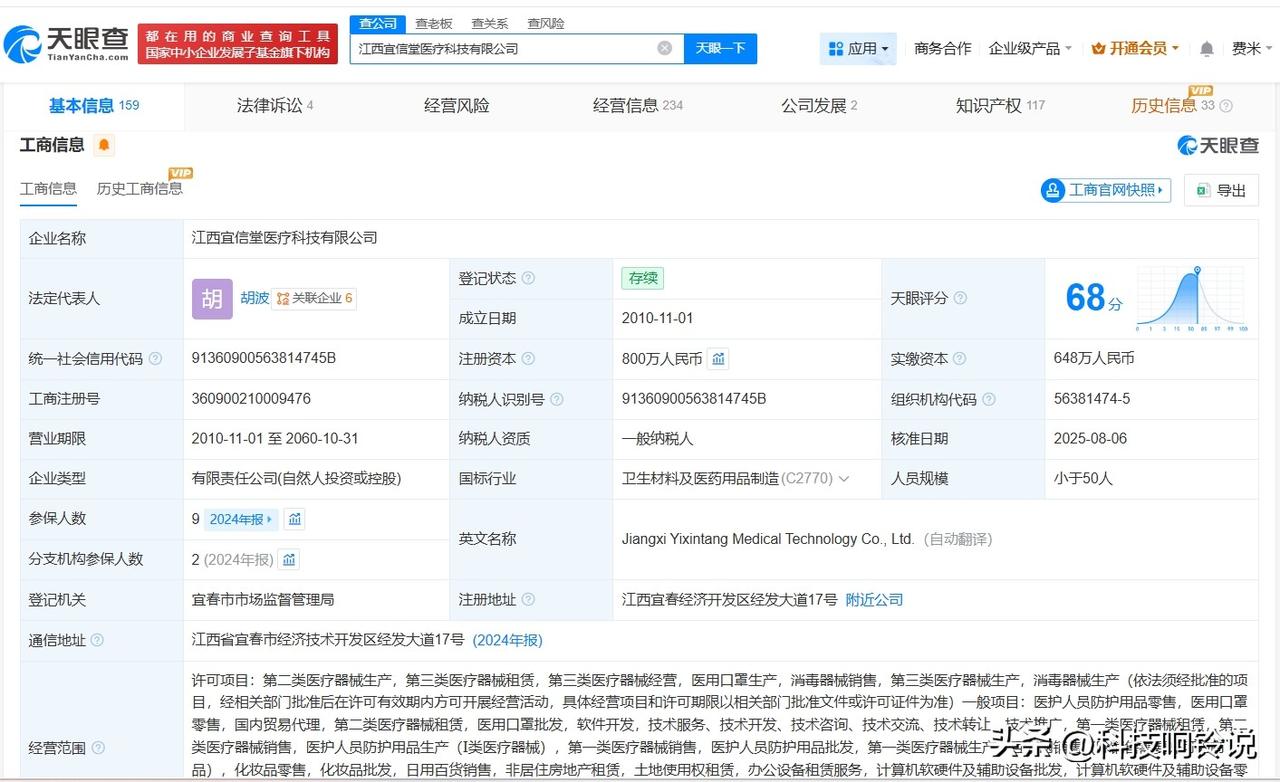The width and height of the screenshot is (1280, 782).
Task: Click the help icon beside 登记状态
Action: tap(528, 279)
